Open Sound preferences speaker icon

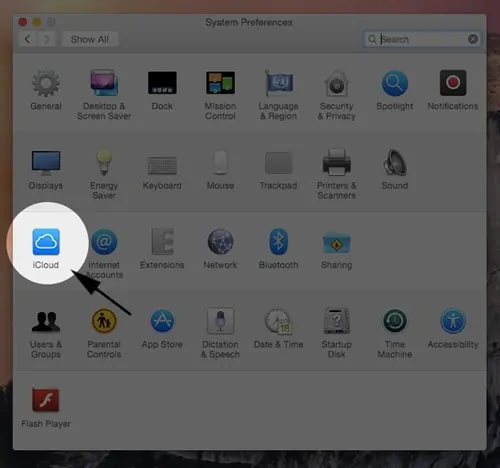pos(395,162)
